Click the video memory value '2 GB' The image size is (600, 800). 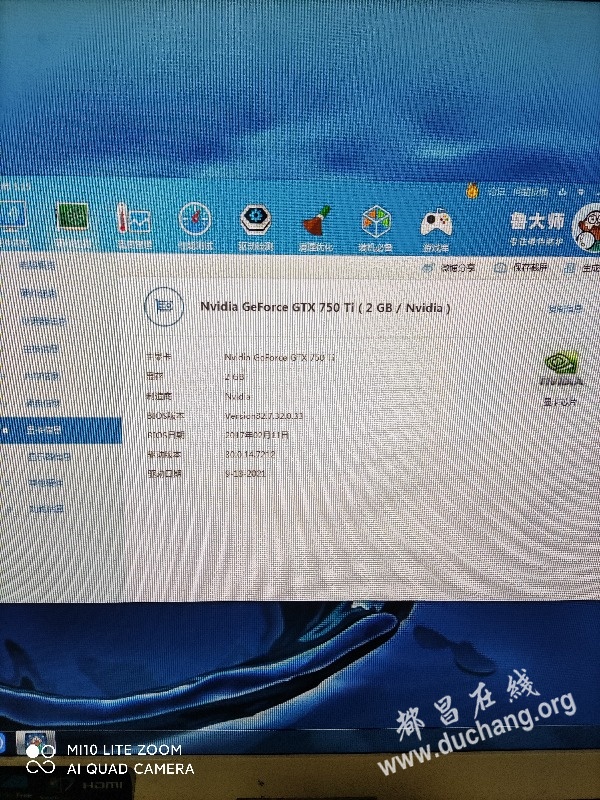[x=235, y=377]
